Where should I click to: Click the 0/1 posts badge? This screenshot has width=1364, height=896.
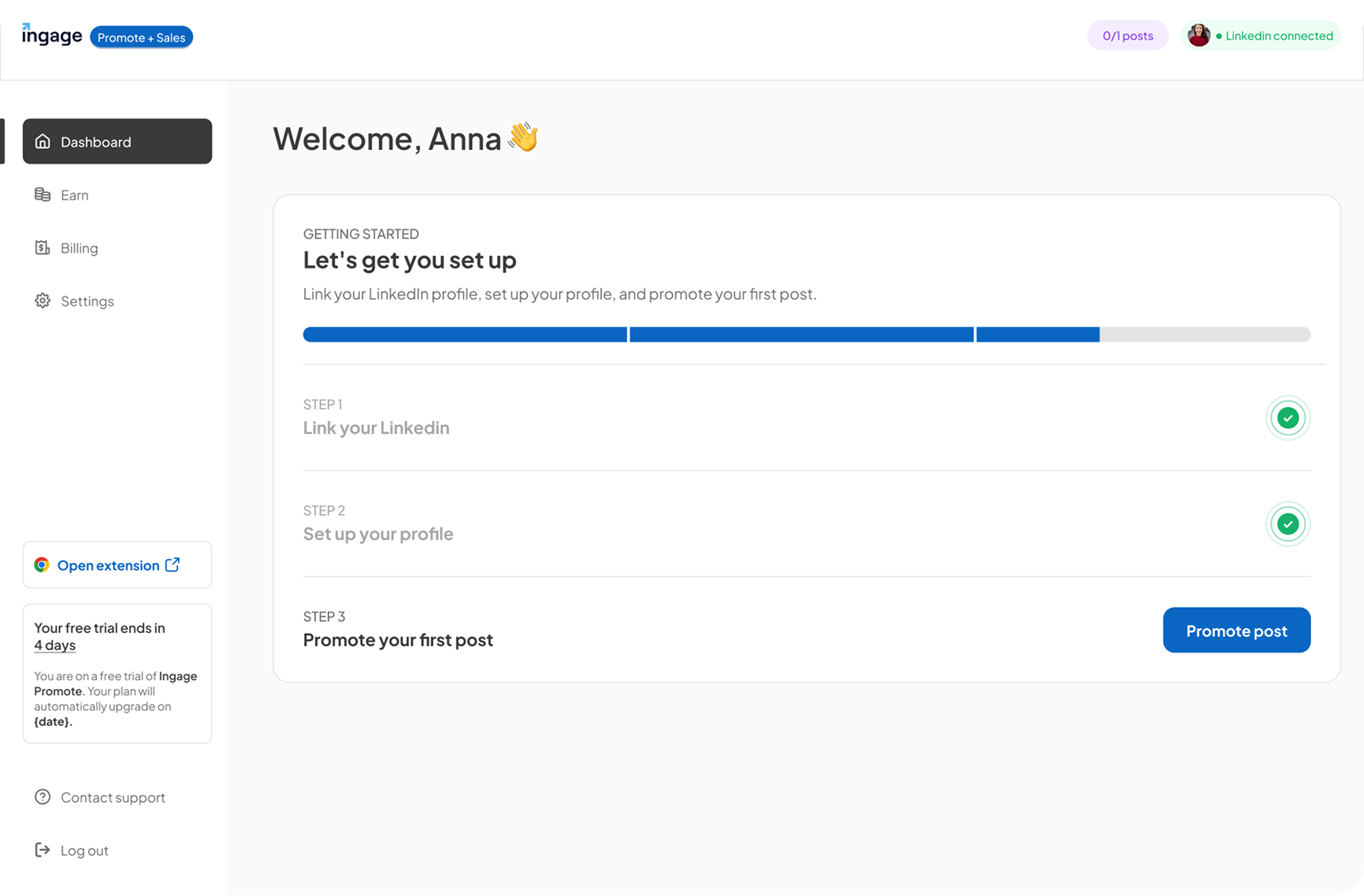tap(1127, 36)
